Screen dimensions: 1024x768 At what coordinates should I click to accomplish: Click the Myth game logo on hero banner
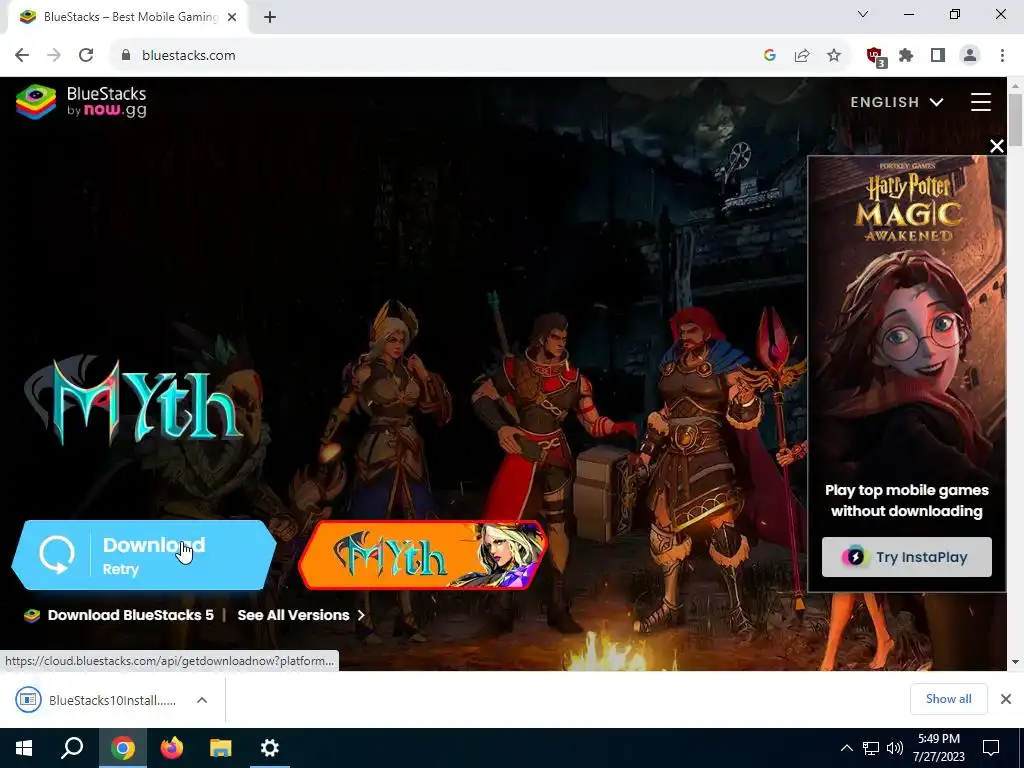134,402
